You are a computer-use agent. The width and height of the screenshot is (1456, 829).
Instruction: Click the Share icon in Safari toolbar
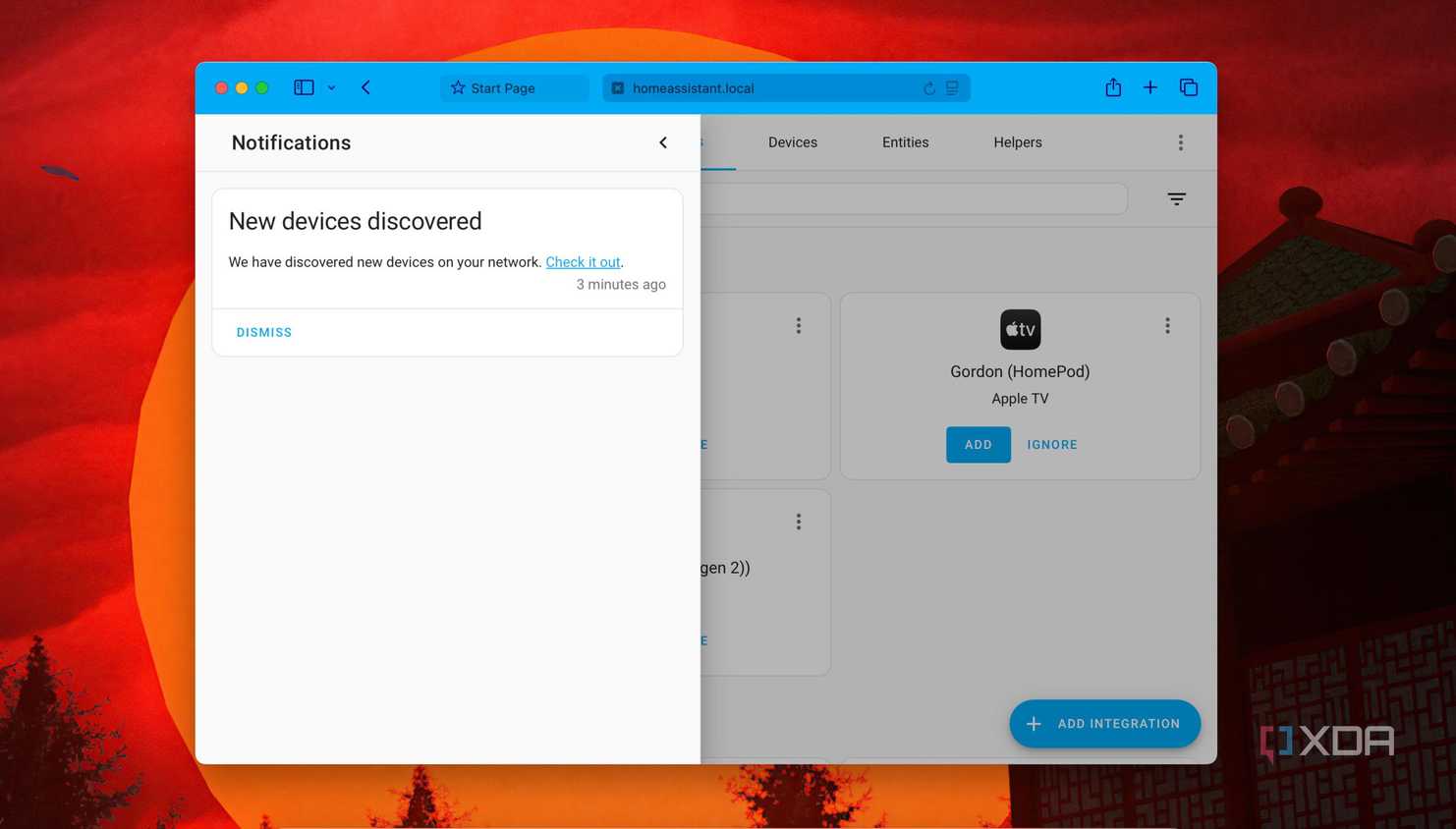click(x=1113, y=87)
